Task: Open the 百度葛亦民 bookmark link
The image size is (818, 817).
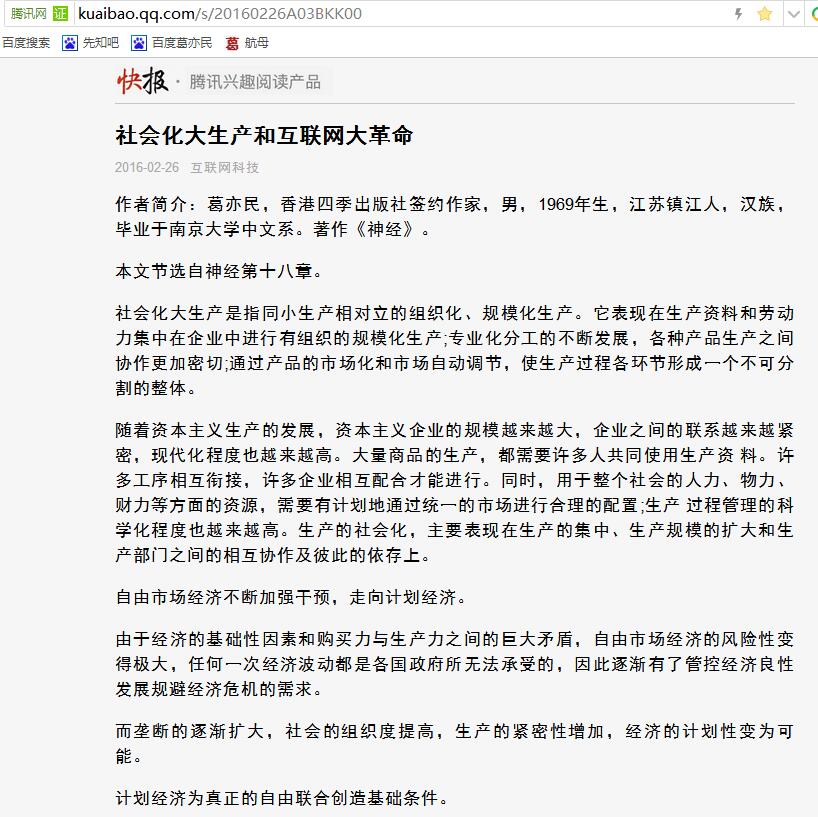Action: tap(182, 43)
